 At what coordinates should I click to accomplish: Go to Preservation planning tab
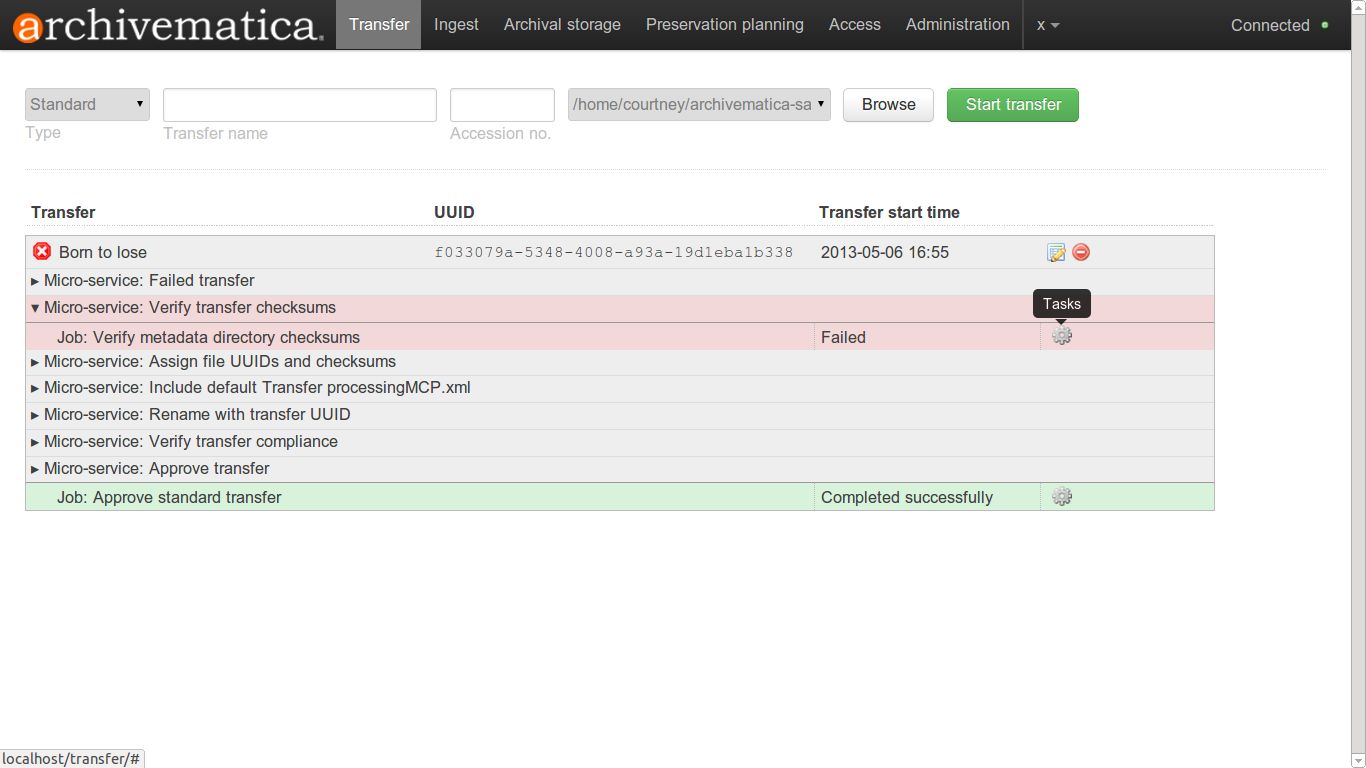(x=724, y=25)
